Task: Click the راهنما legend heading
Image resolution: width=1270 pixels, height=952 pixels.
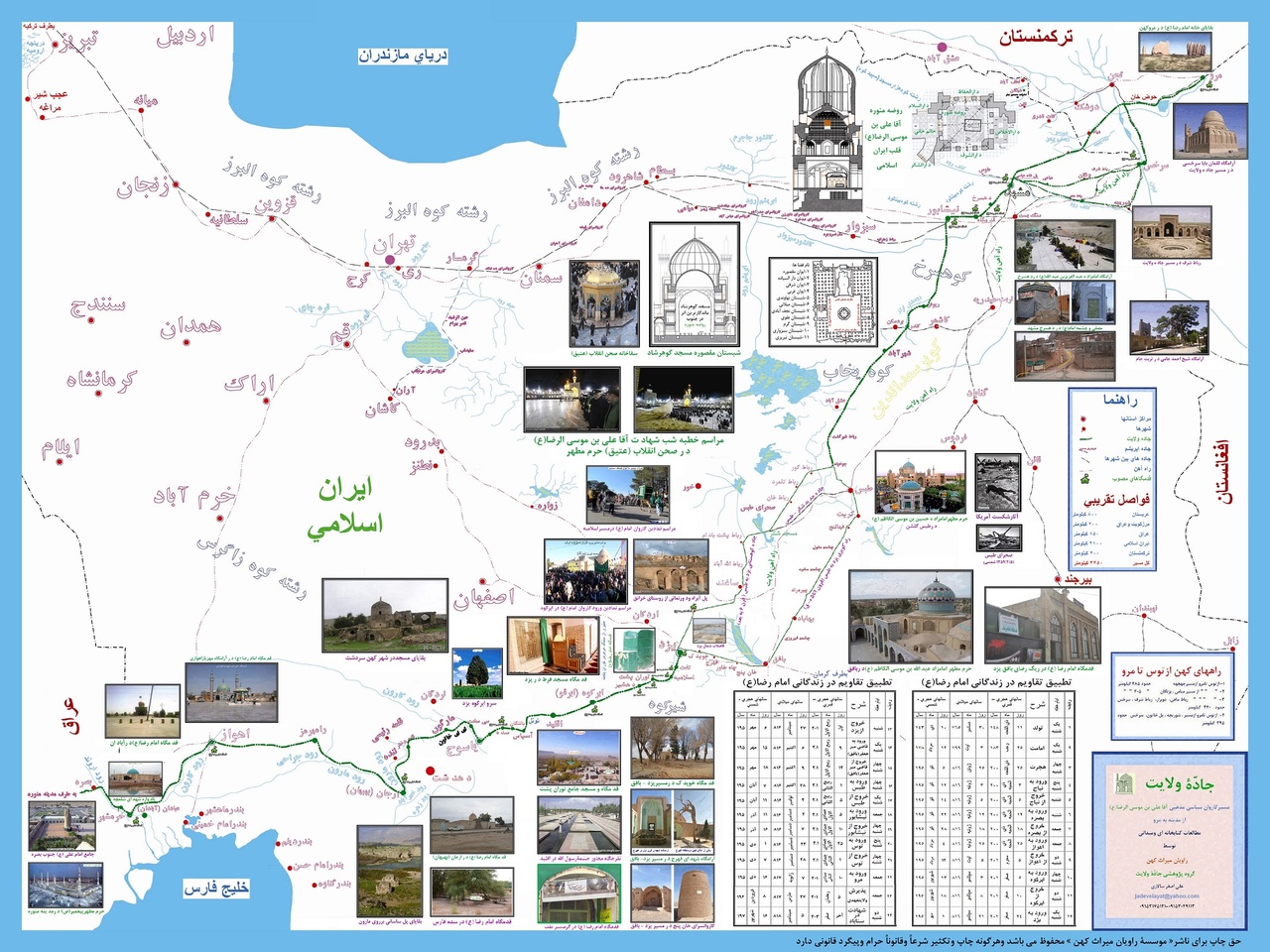Action: tap(1120, 399)
